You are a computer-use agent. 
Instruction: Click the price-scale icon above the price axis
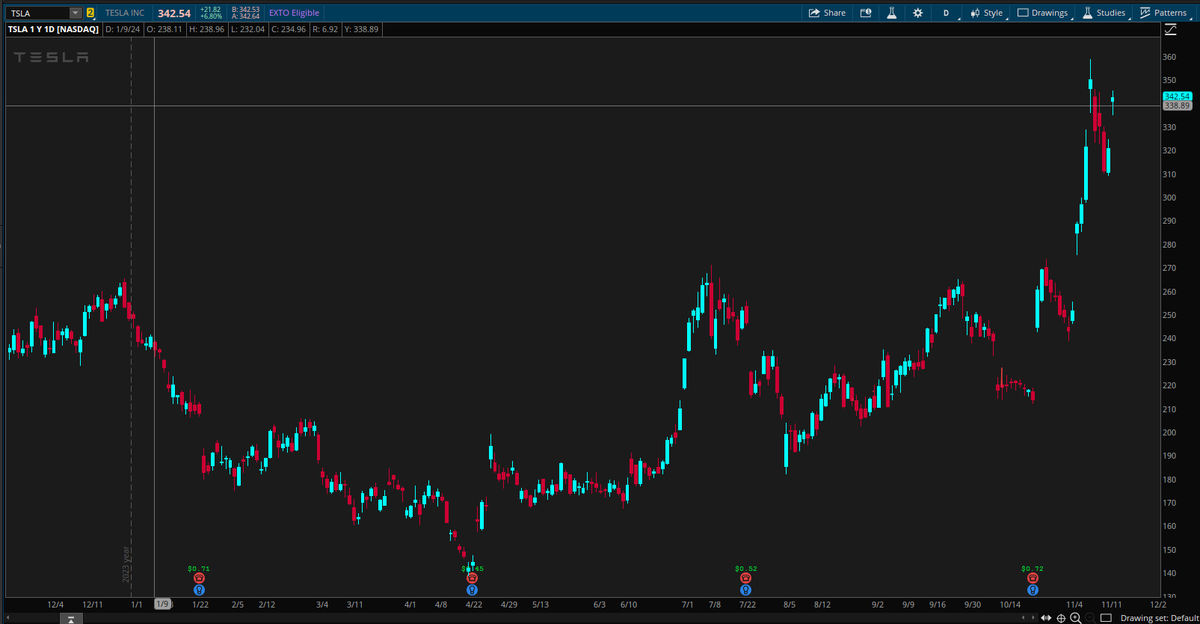1170,30
